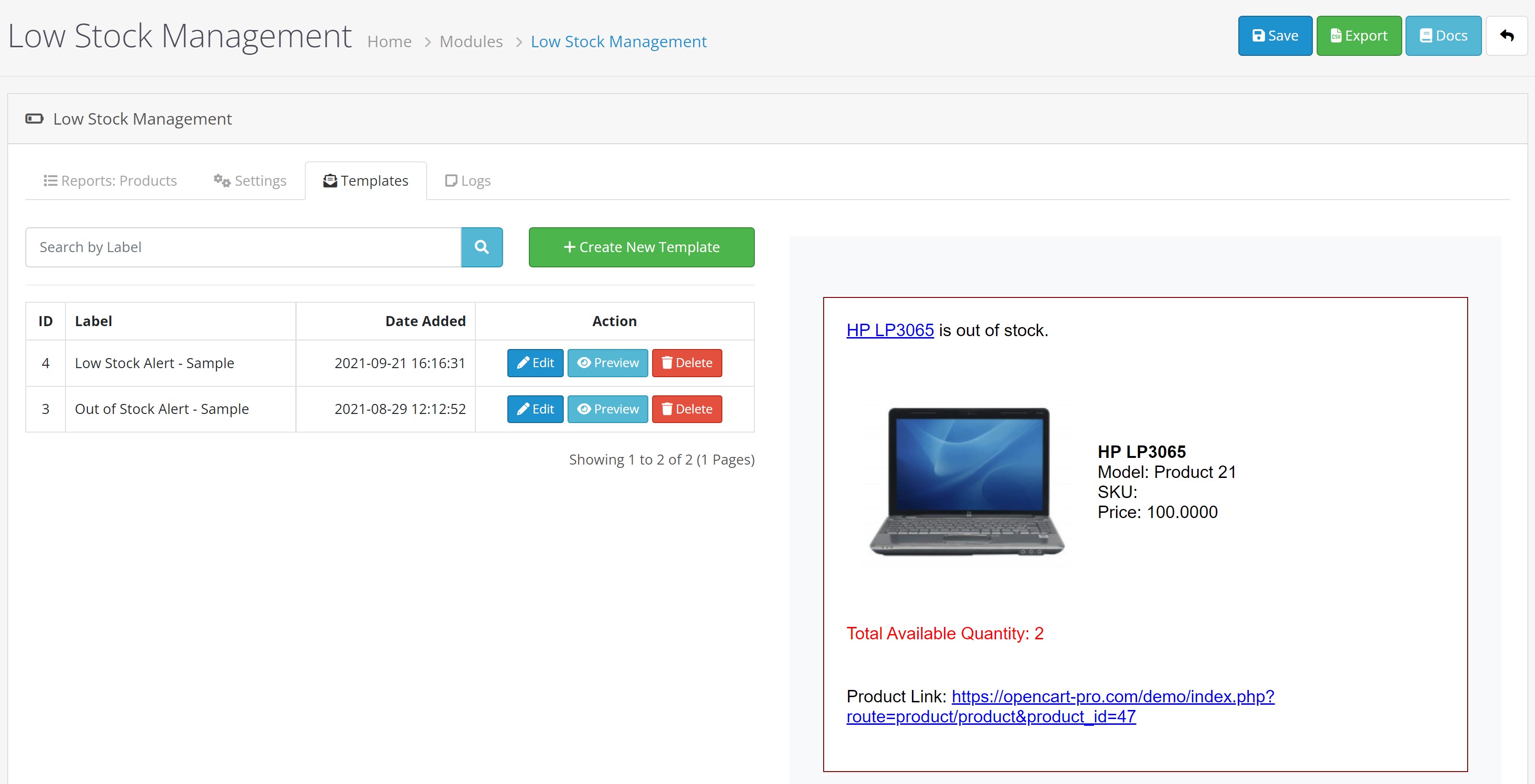
Task: Click 'Showing 1 to 2 of 2 (1 Pages)' text
Action: (x=661, y=459)
